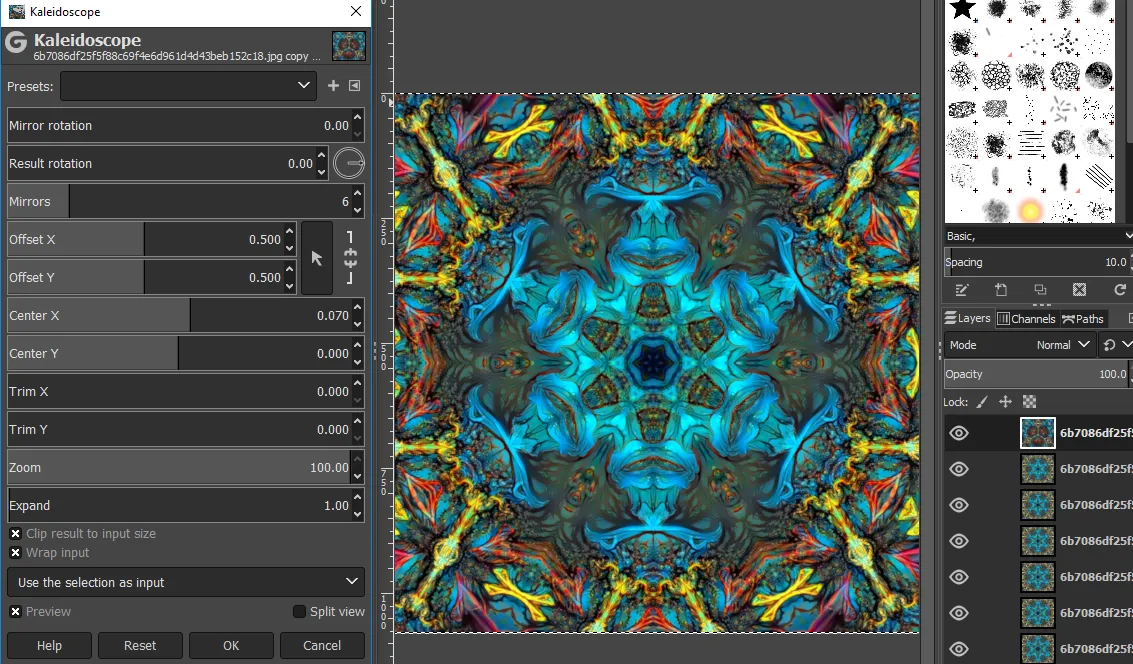Increase Mirror rotation with up arrow

point(358,116)
